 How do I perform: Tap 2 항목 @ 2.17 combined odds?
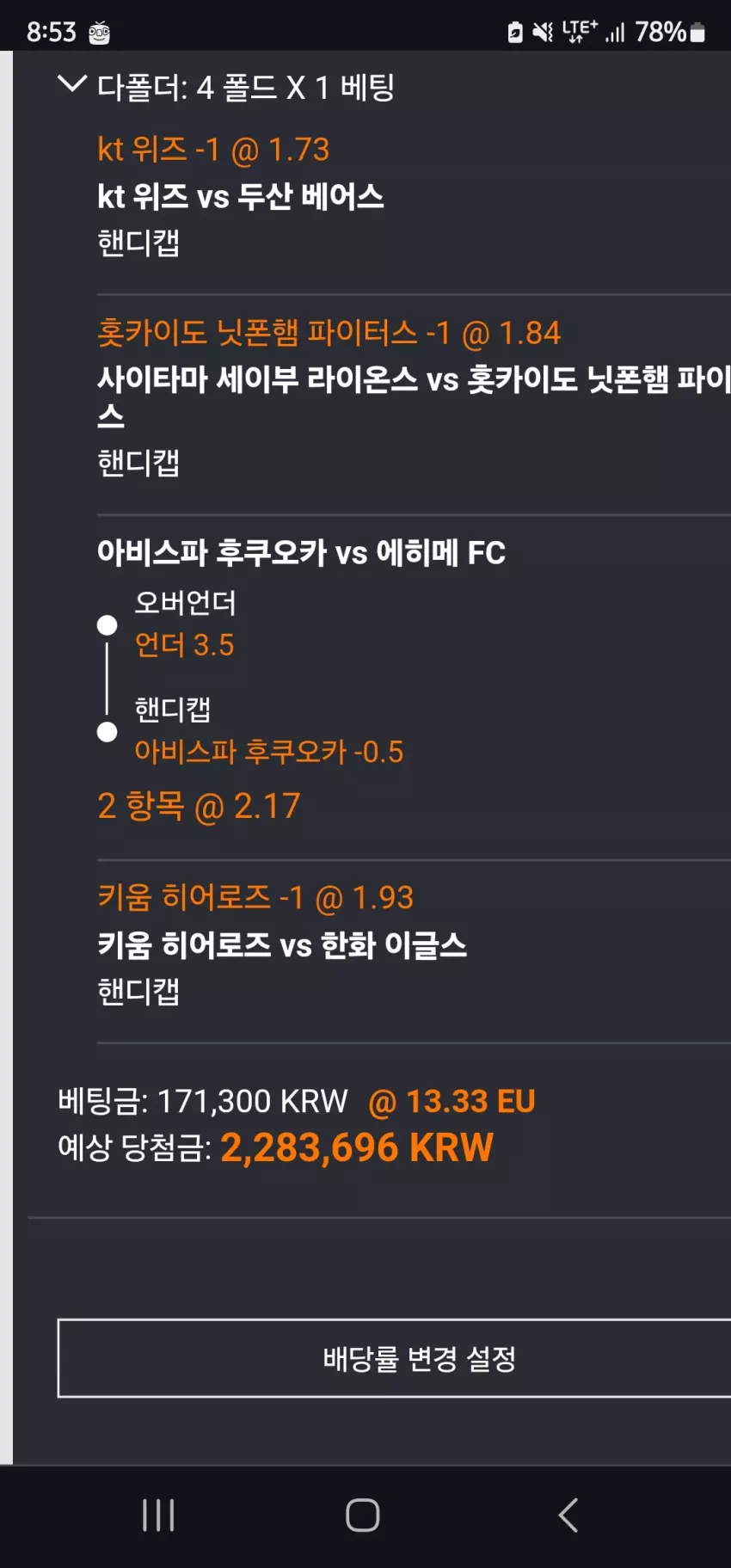[x=199, y=806]
